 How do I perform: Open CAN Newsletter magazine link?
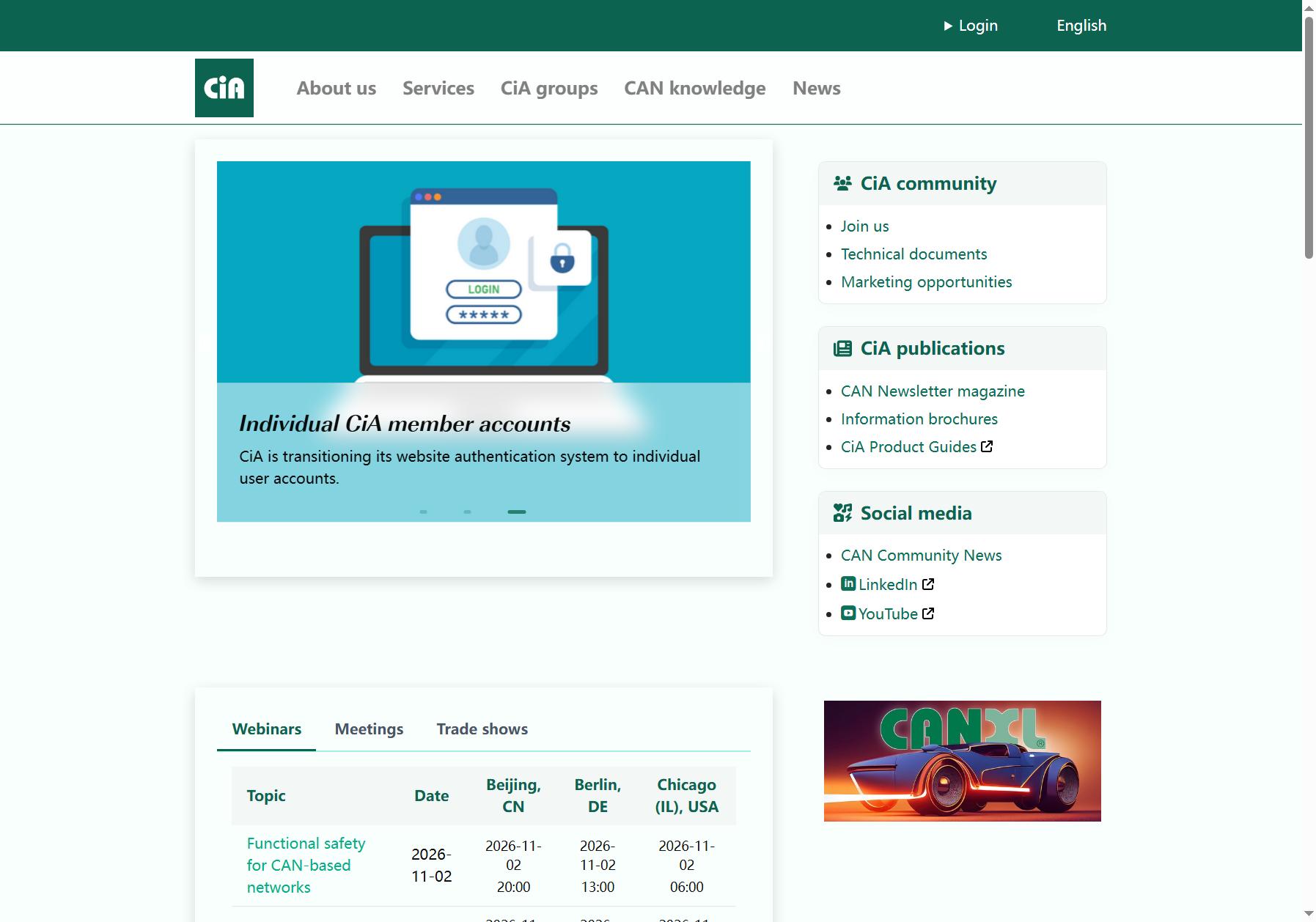point(933,391)
